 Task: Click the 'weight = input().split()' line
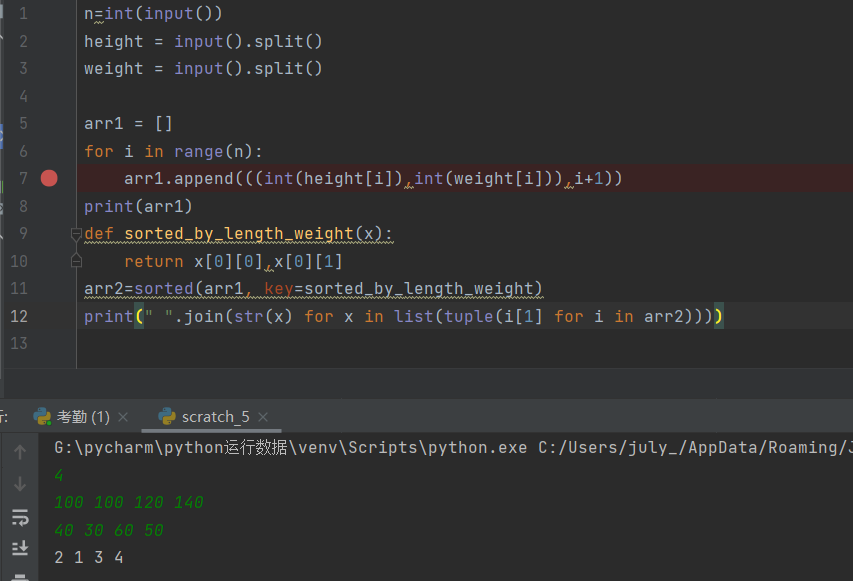pos(203,69)
